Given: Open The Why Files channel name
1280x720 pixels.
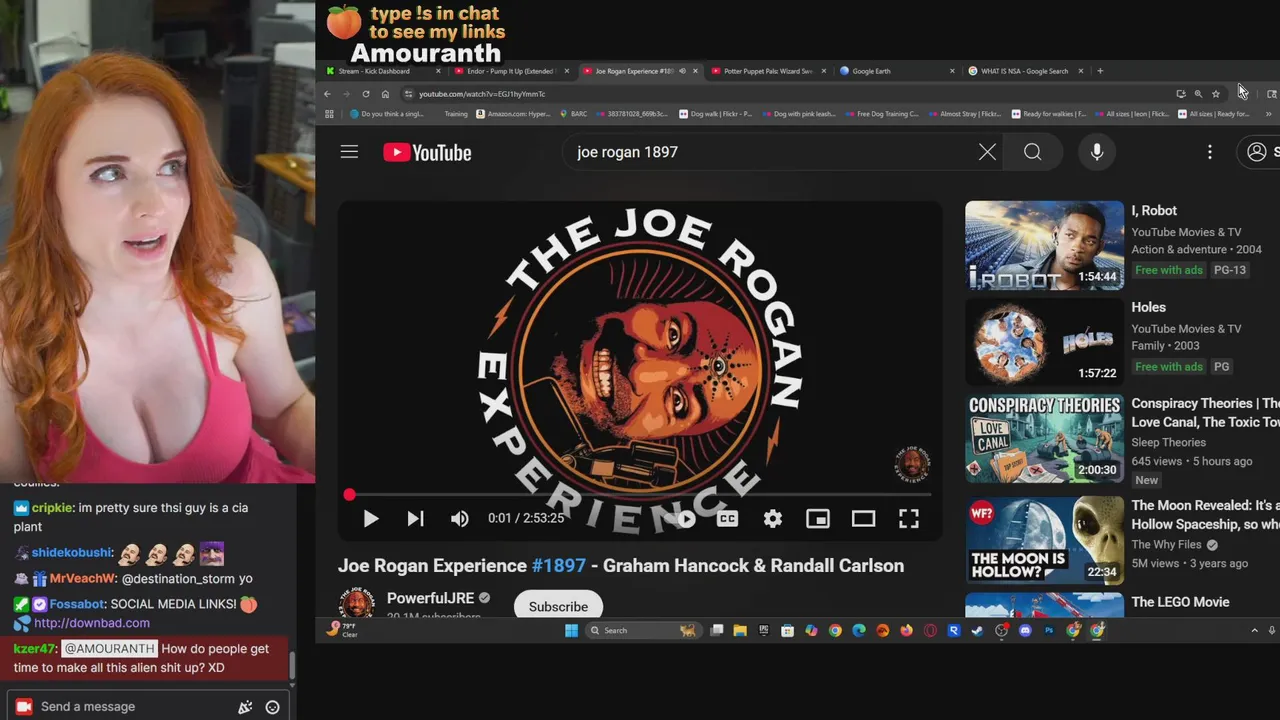Looking at the screenshot, I should click(x=1167, y=545).
